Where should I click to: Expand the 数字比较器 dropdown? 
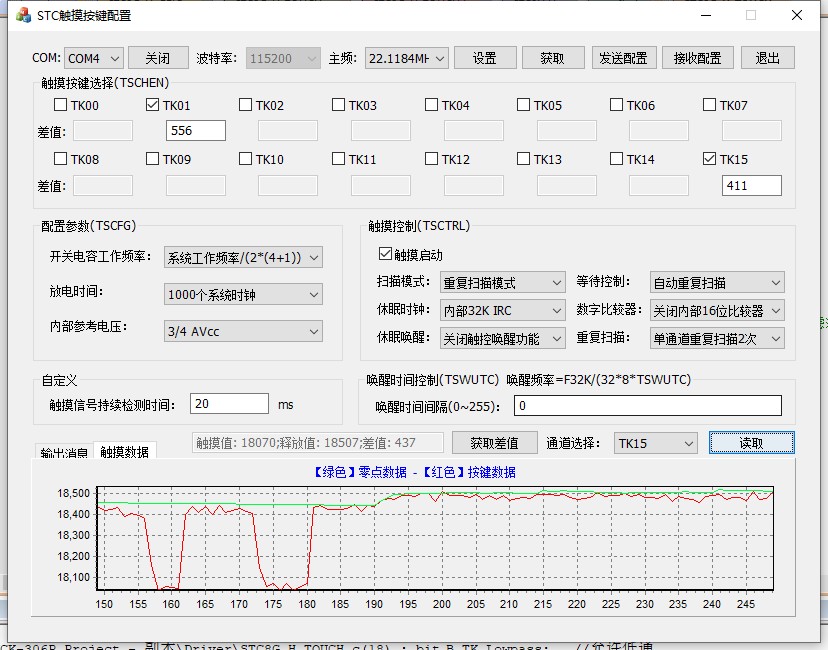(717, 310)
